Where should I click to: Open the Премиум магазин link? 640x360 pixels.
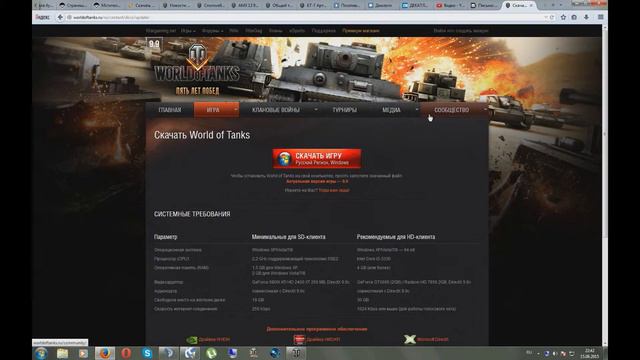click(x=361, y=31)
